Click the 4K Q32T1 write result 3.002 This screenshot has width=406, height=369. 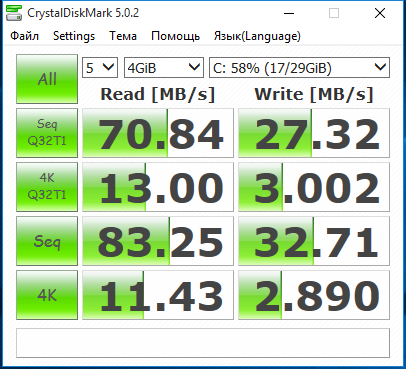314,187
